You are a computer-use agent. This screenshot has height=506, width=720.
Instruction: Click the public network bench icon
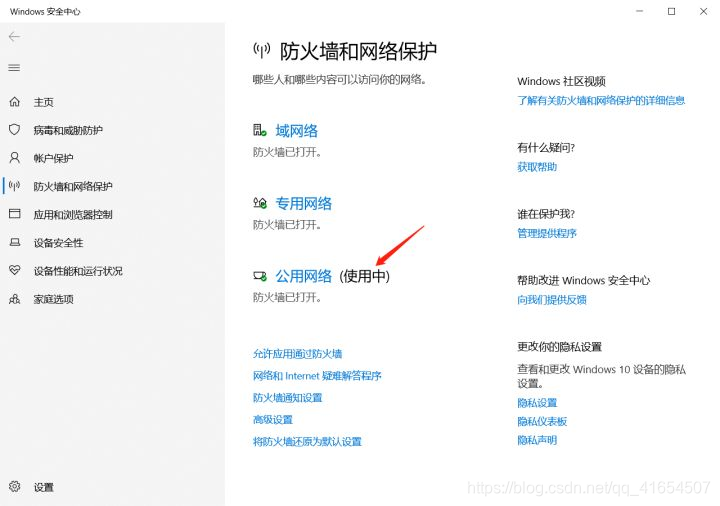point(260,276)
